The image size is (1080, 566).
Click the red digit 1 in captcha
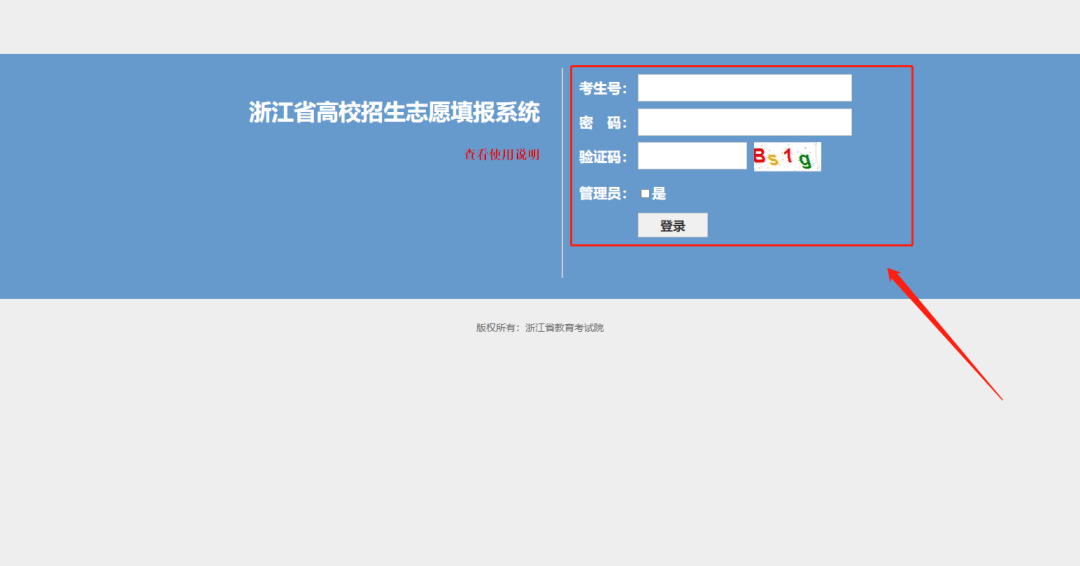(x=788, y=156)
